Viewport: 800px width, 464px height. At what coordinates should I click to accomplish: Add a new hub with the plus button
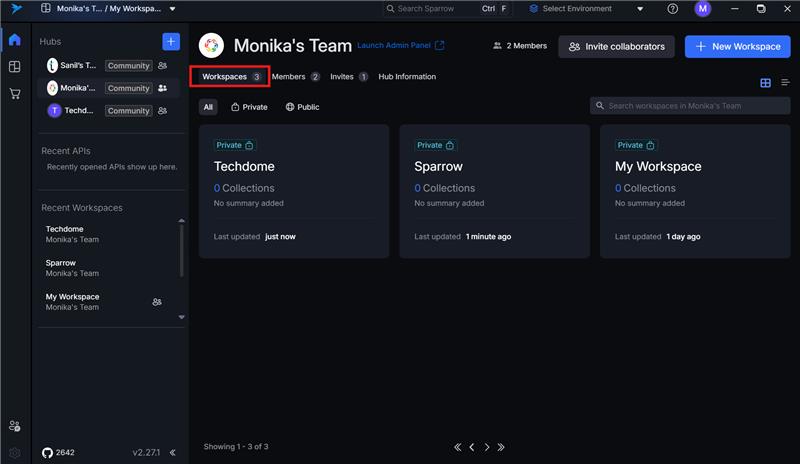(x=171, y=41)
